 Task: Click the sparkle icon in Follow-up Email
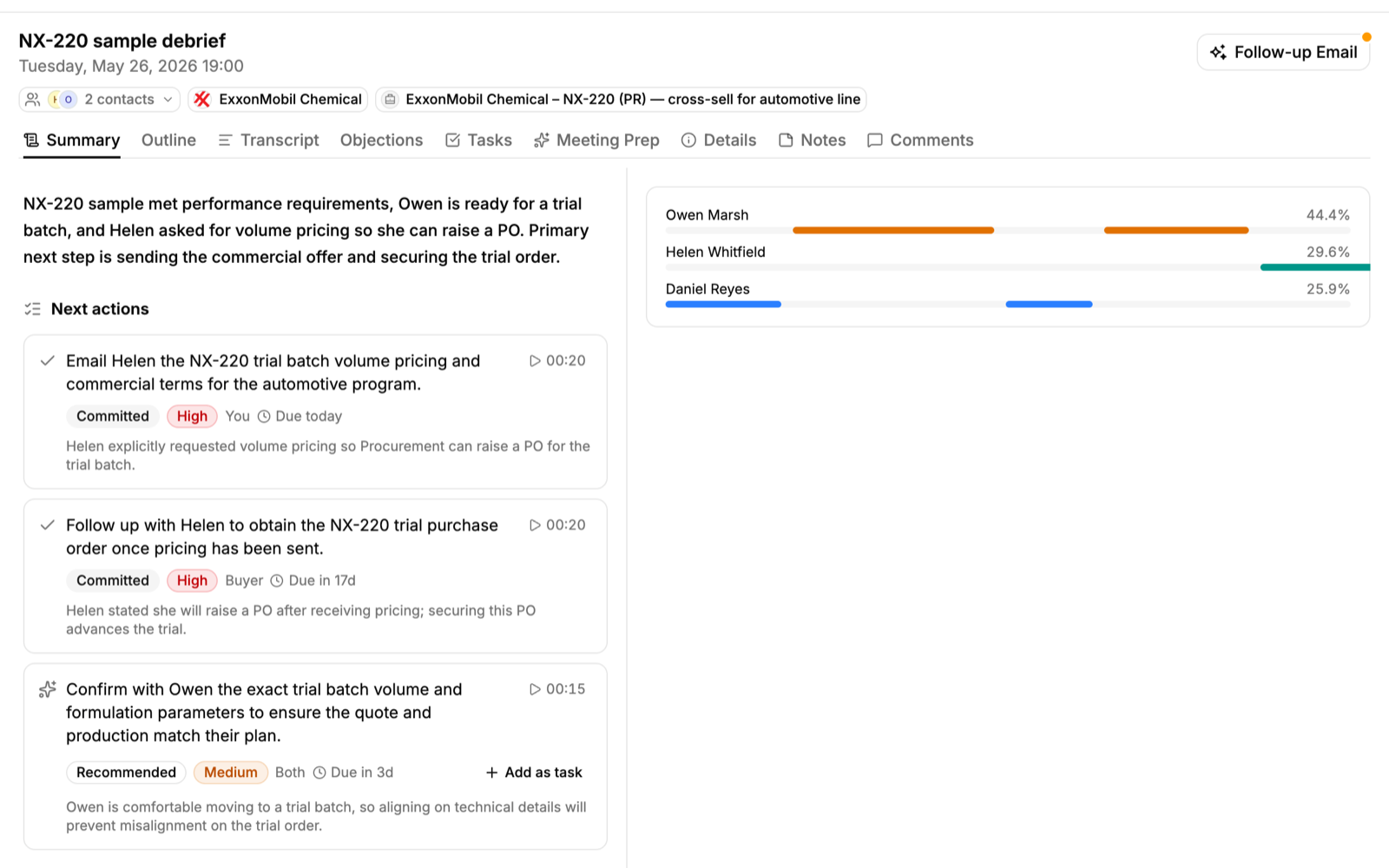1218,52
